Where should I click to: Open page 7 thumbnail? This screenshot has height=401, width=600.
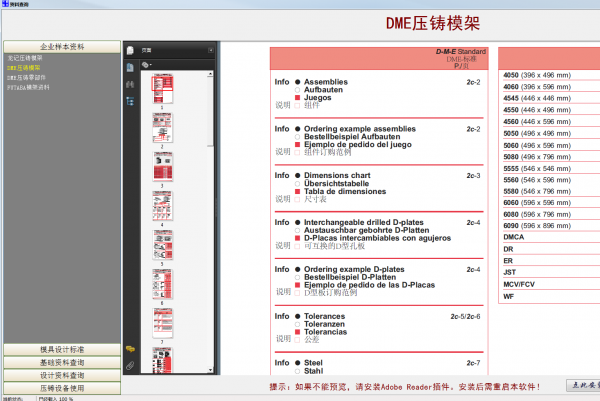click(x=163, y=323)
